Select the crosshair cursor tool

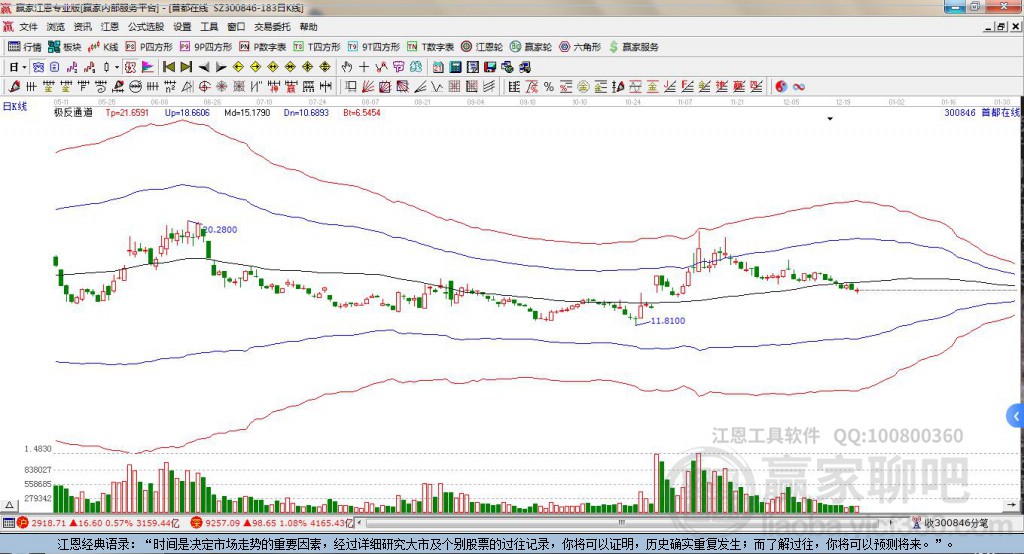pos(364,67)
